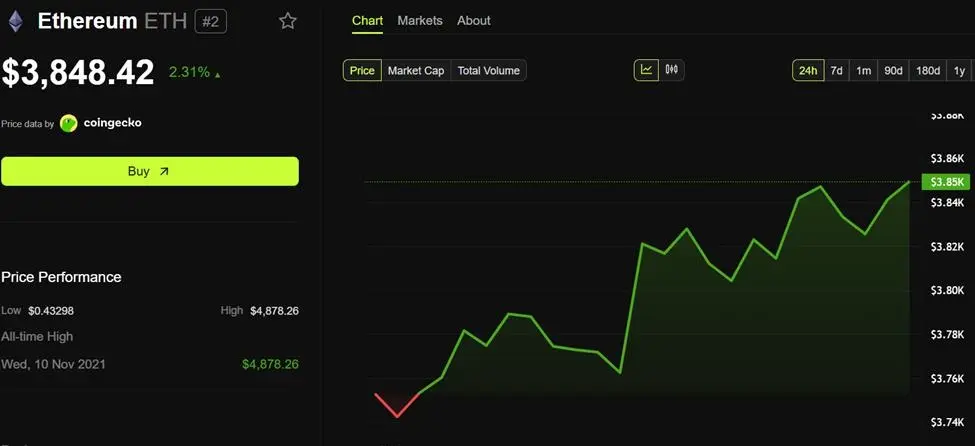Click the $3.80K axis label
Screen dimensions: 975x446
[947, 290]
